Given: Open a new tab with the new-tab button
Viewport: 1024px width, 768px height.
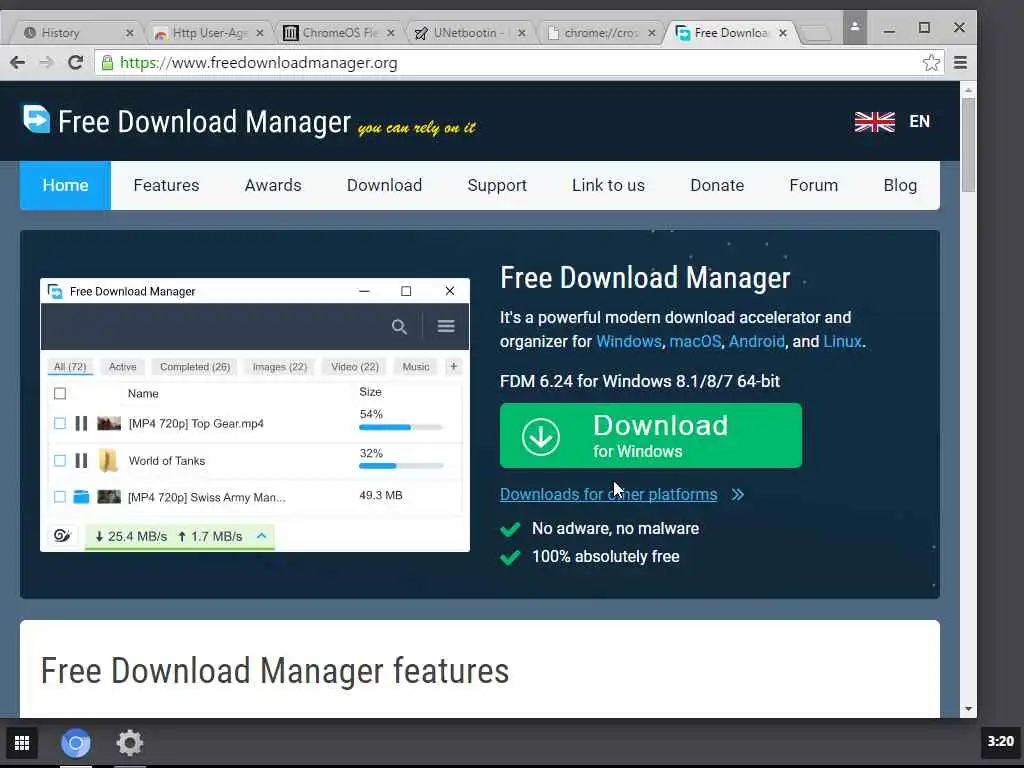Looking at the screenshot, I should (816, 33).
